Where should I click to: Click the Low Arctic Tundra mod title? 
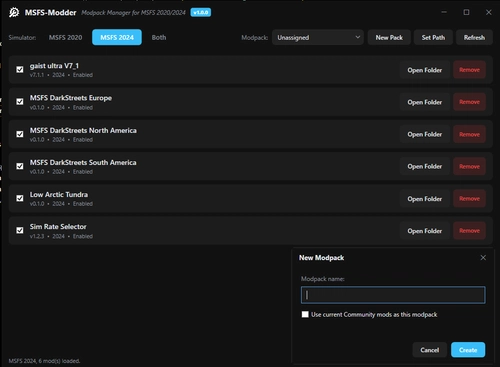pyautogui.click(x=59, y=194)
